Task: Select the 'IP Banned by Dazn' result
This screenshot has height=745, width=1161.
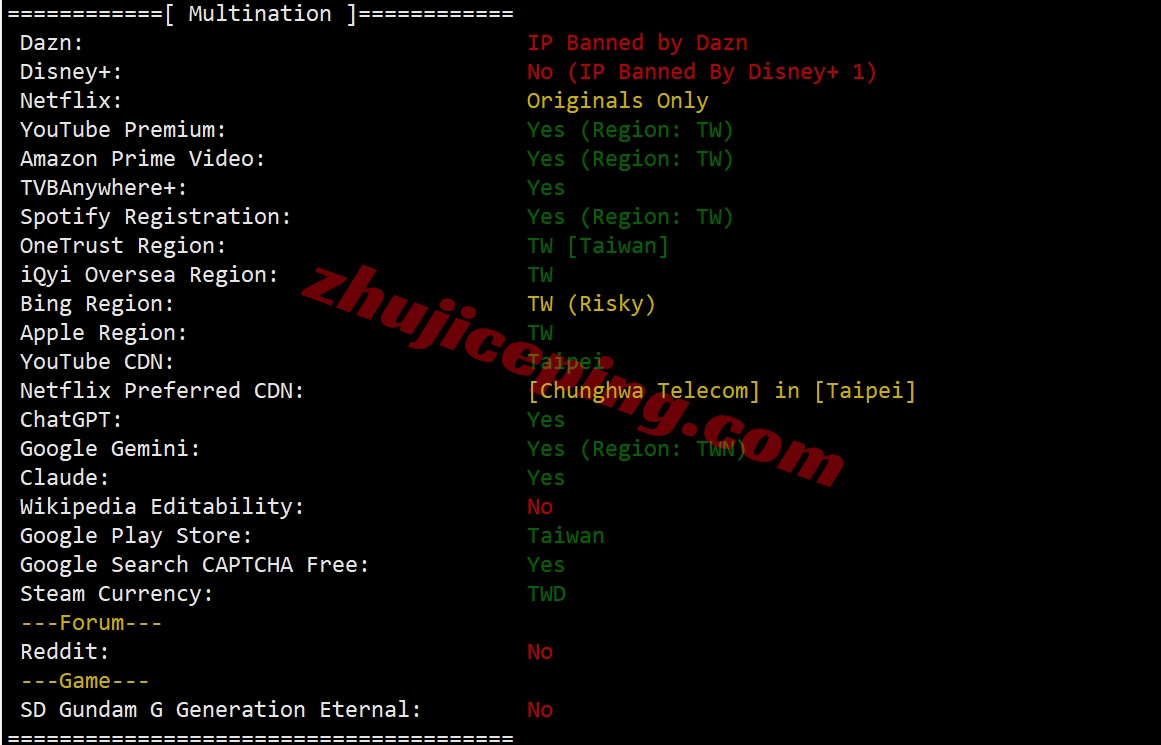Action: [x=638, y=43]
